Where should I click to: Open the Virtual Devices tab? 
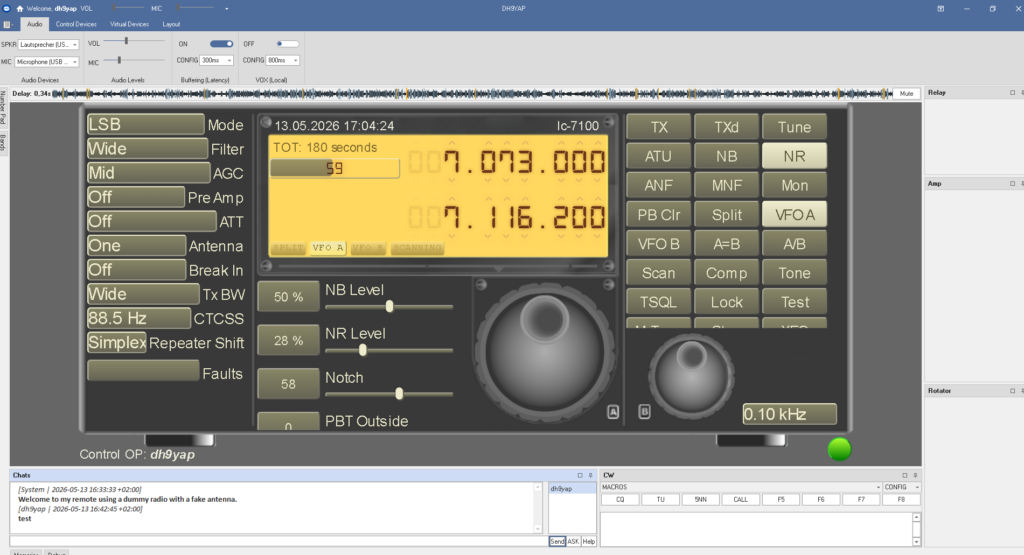129,24
